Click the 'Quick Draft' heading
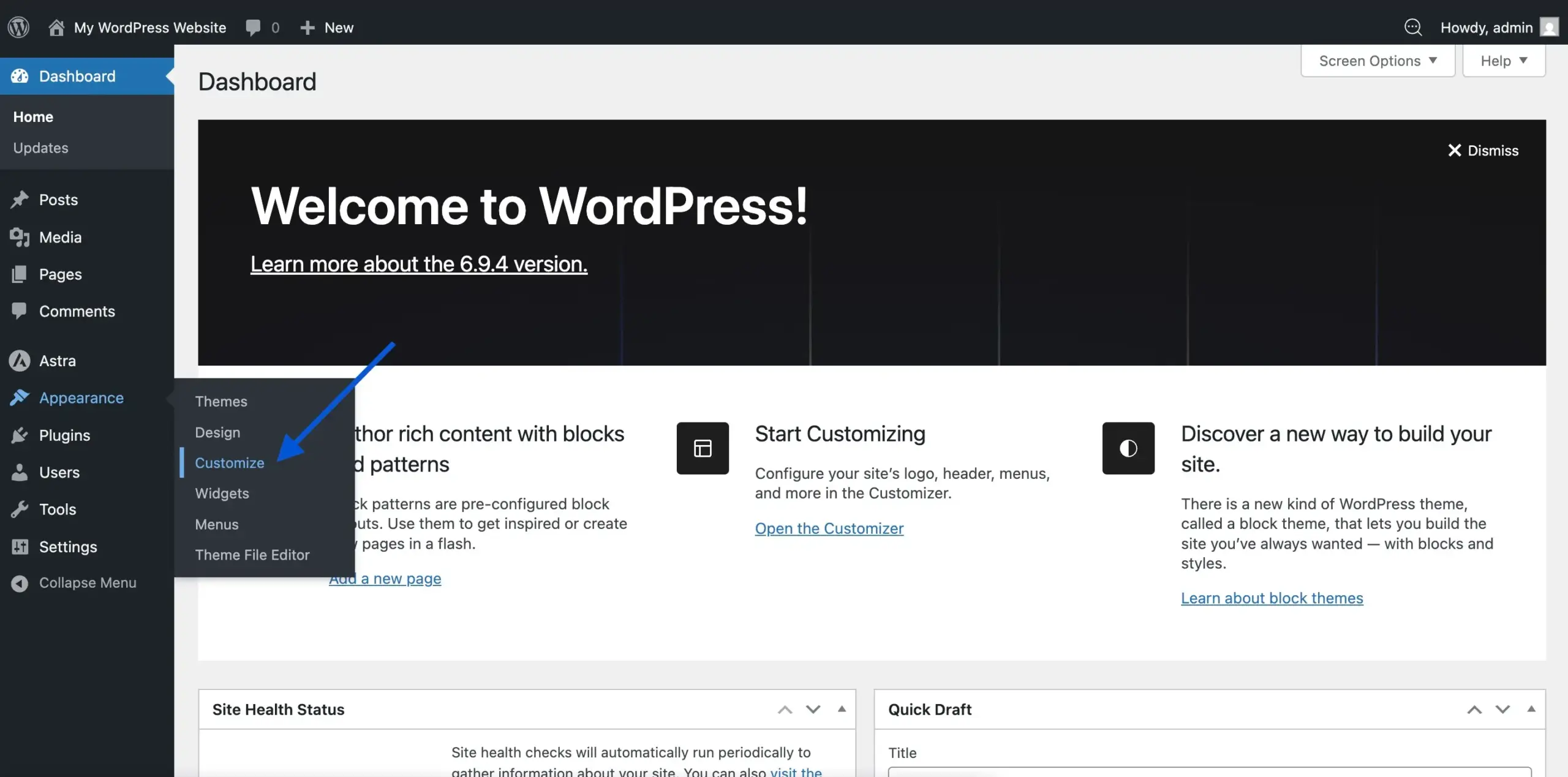 click(x=929, y=710)
